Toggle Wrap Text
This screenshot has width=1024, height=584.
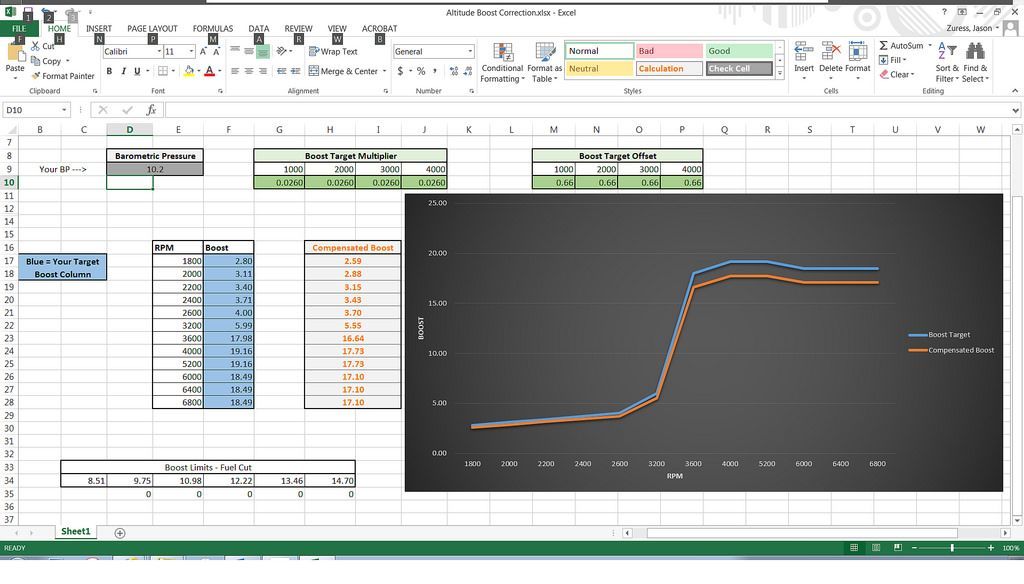click(333, 51)
